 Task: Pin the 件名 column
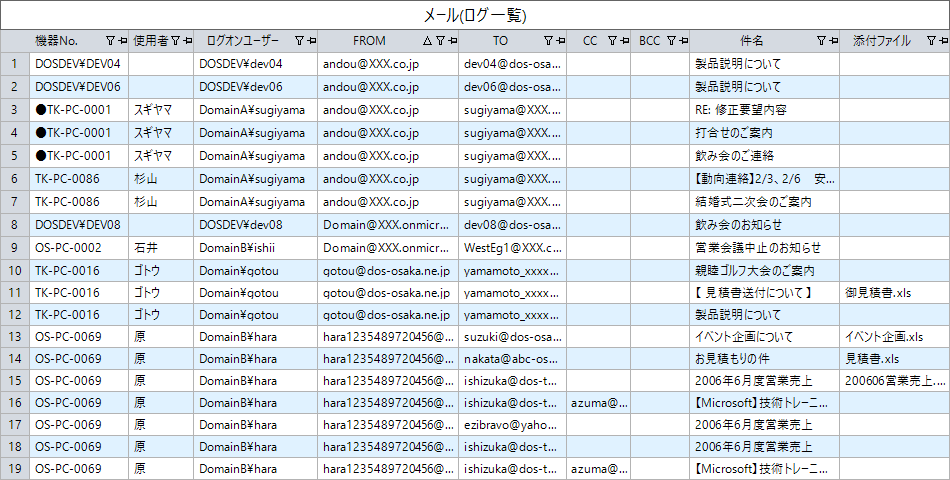pos(834,41)
